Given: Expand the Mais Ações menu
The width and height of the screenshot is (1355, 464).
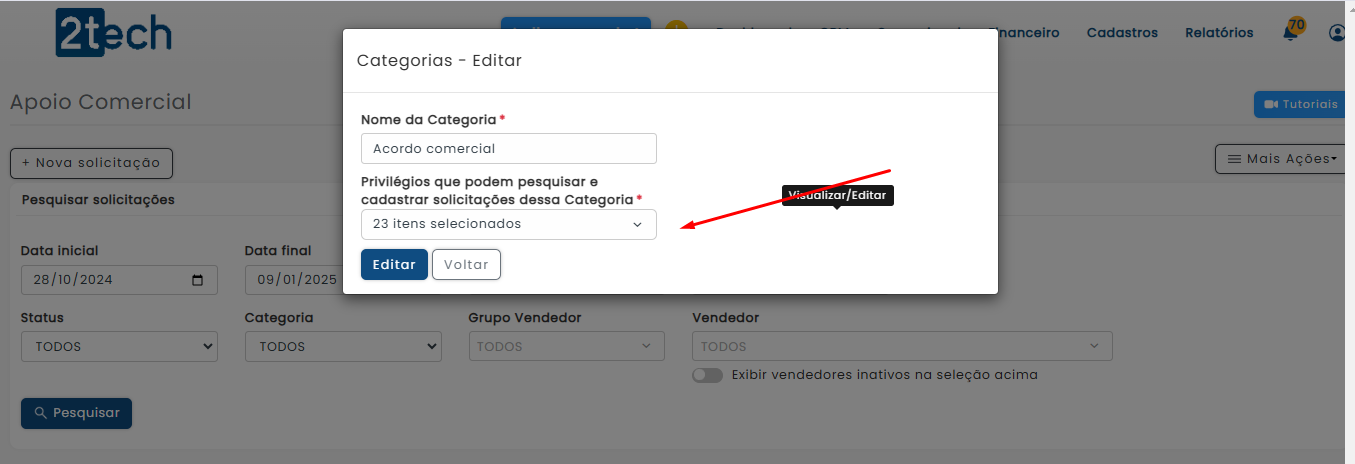Looking at the screenshot, I should (1283, 159).
